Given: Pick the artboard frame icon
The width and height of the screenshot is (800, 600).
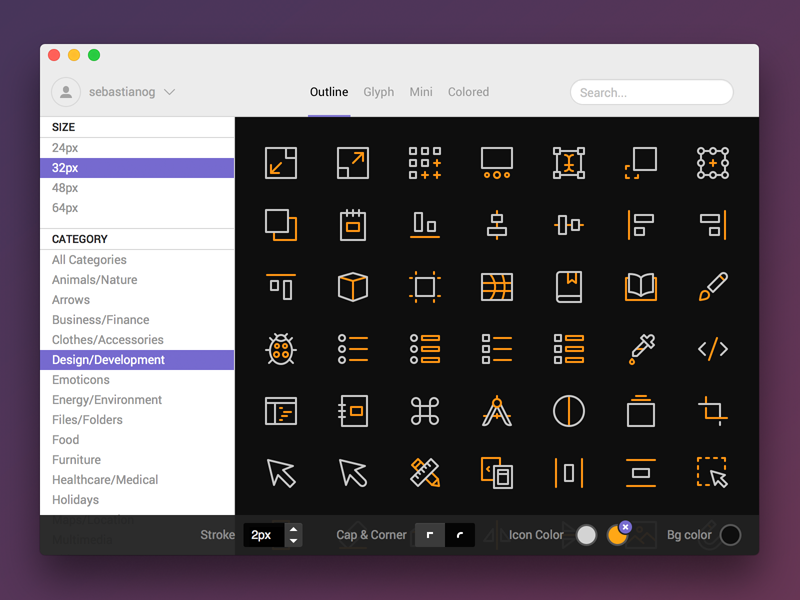Looking at the screenshot, I should click(425, 287).
